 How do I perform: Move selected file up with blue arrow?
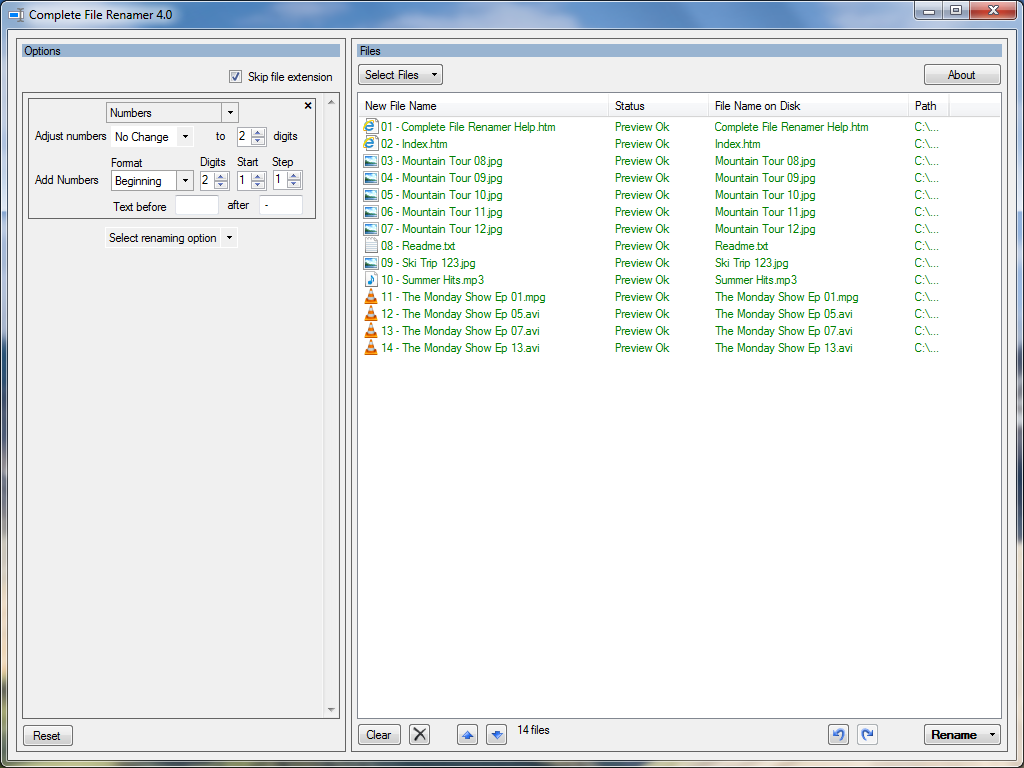point(468,735)
